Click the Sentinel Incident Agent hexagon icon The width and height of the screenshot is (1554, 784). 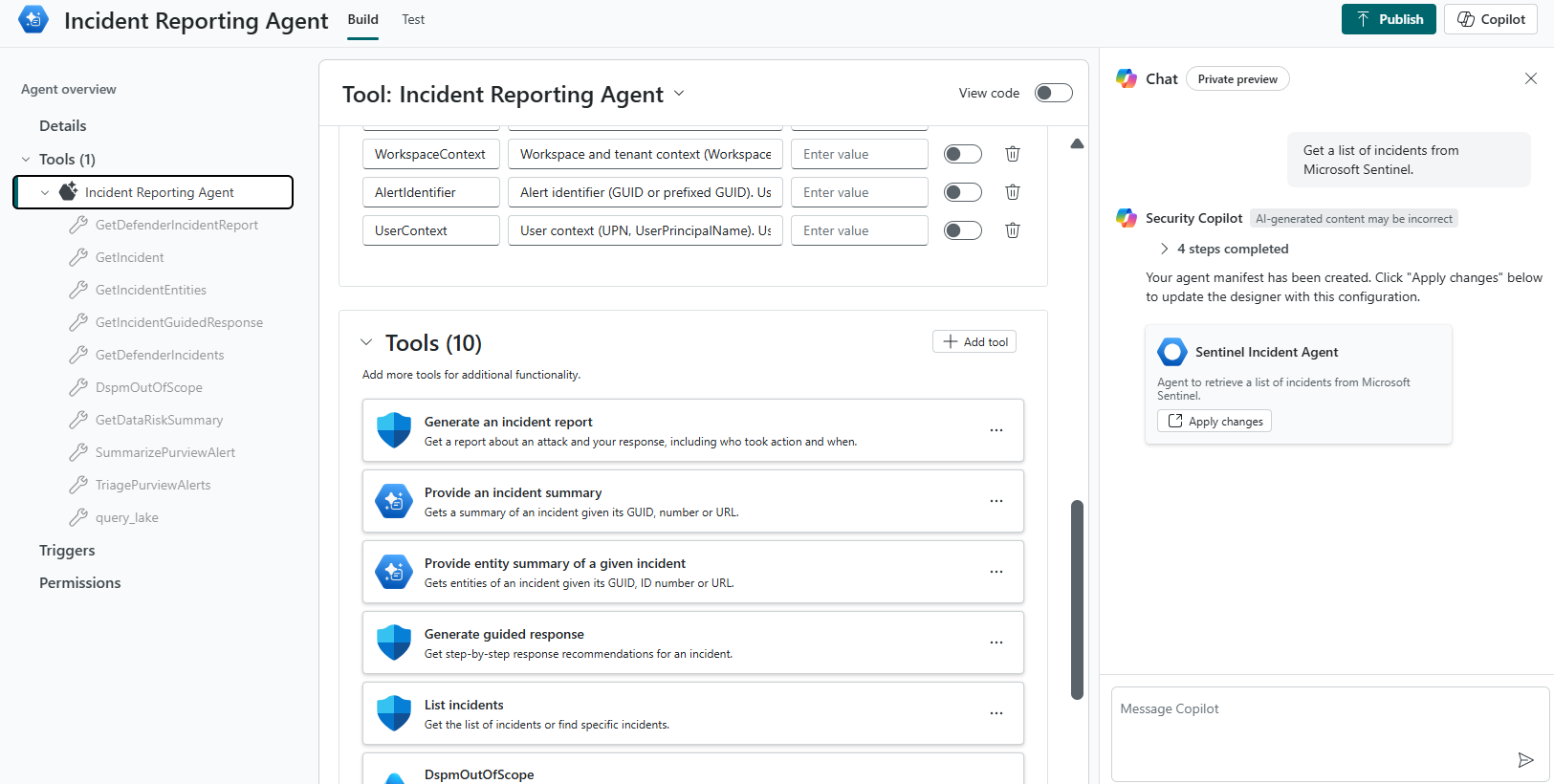[x=1171, y=352]
